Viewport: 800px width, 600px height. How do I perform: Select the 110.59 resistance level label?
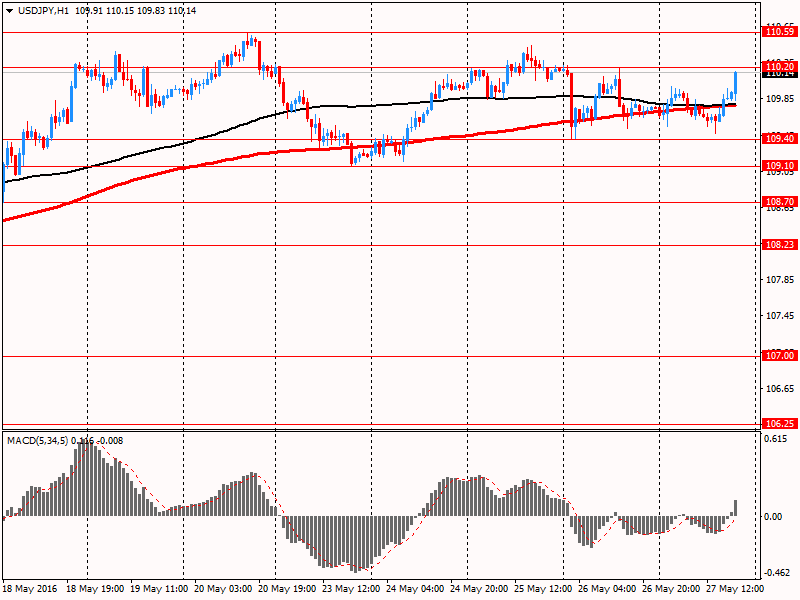click(780, 32)
